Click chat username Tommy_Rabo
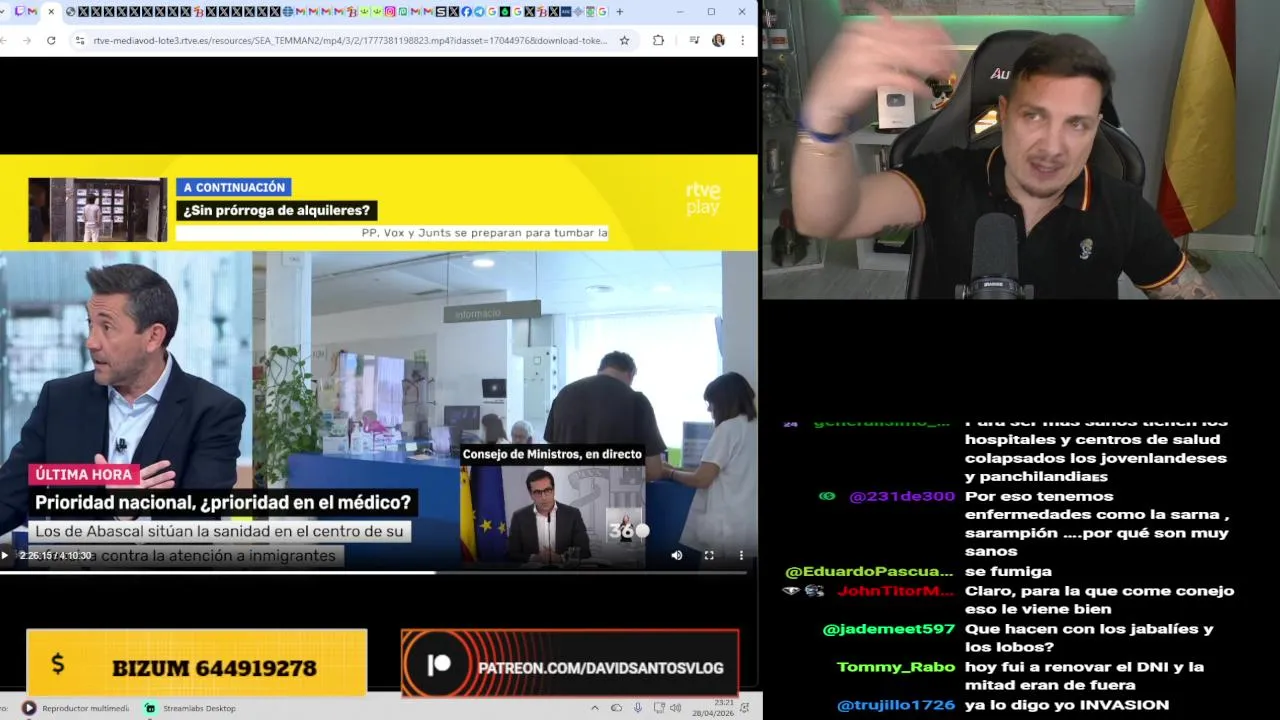This screenshot has height=720, width=1280. tap(895, 667)
